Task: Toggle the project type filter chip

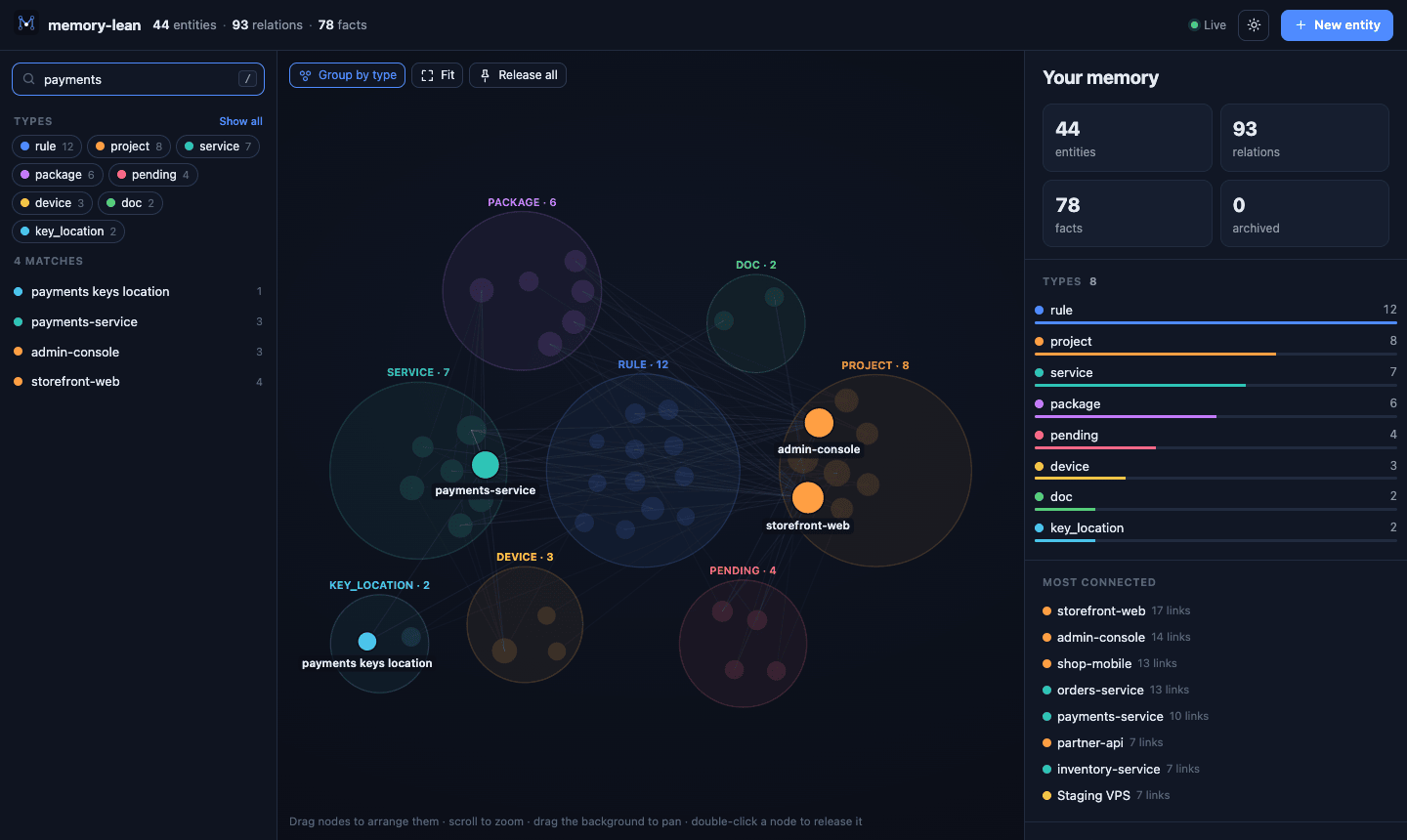Action: pos(129,147)
